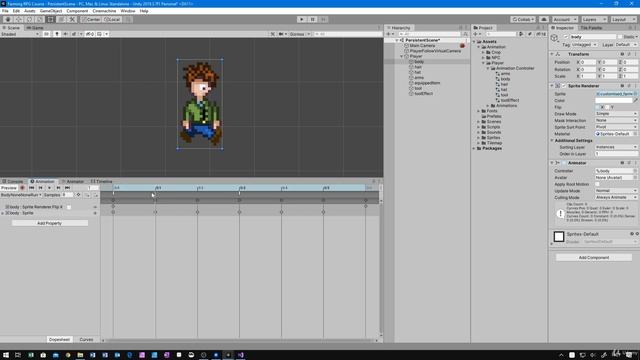640x360 pixels.
Task: Open the Assets menu
Action: [x=29, y=11]
